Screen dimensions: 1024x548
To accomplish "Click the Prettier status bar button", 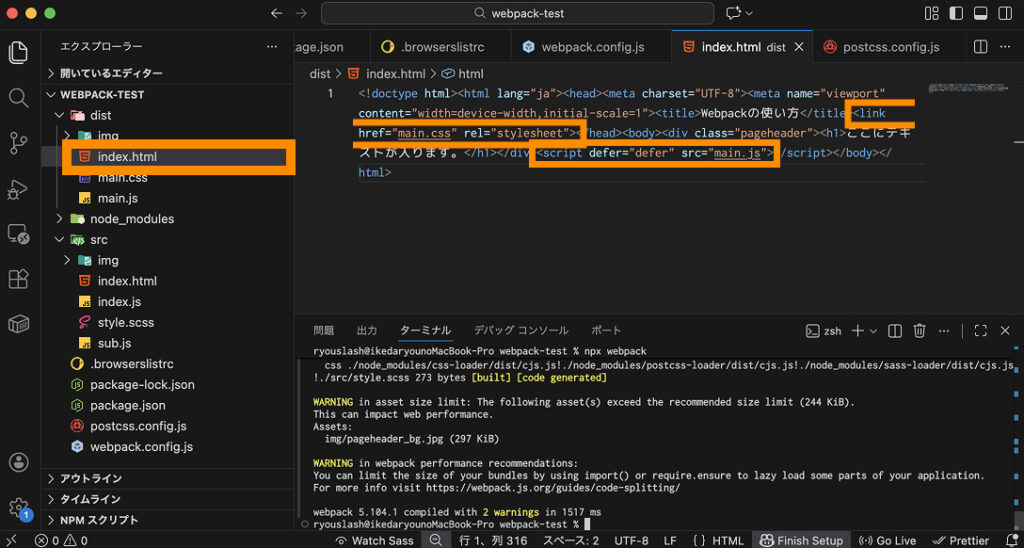I will point(960,540).
